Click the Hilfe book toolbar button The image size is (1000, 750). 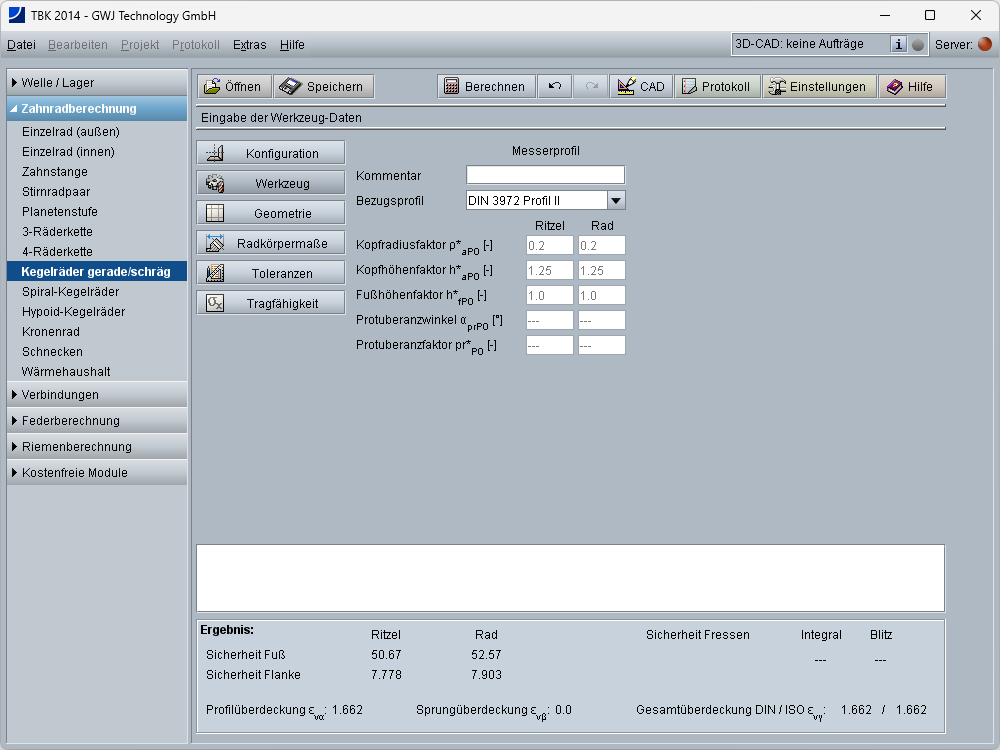click(910, 87)
